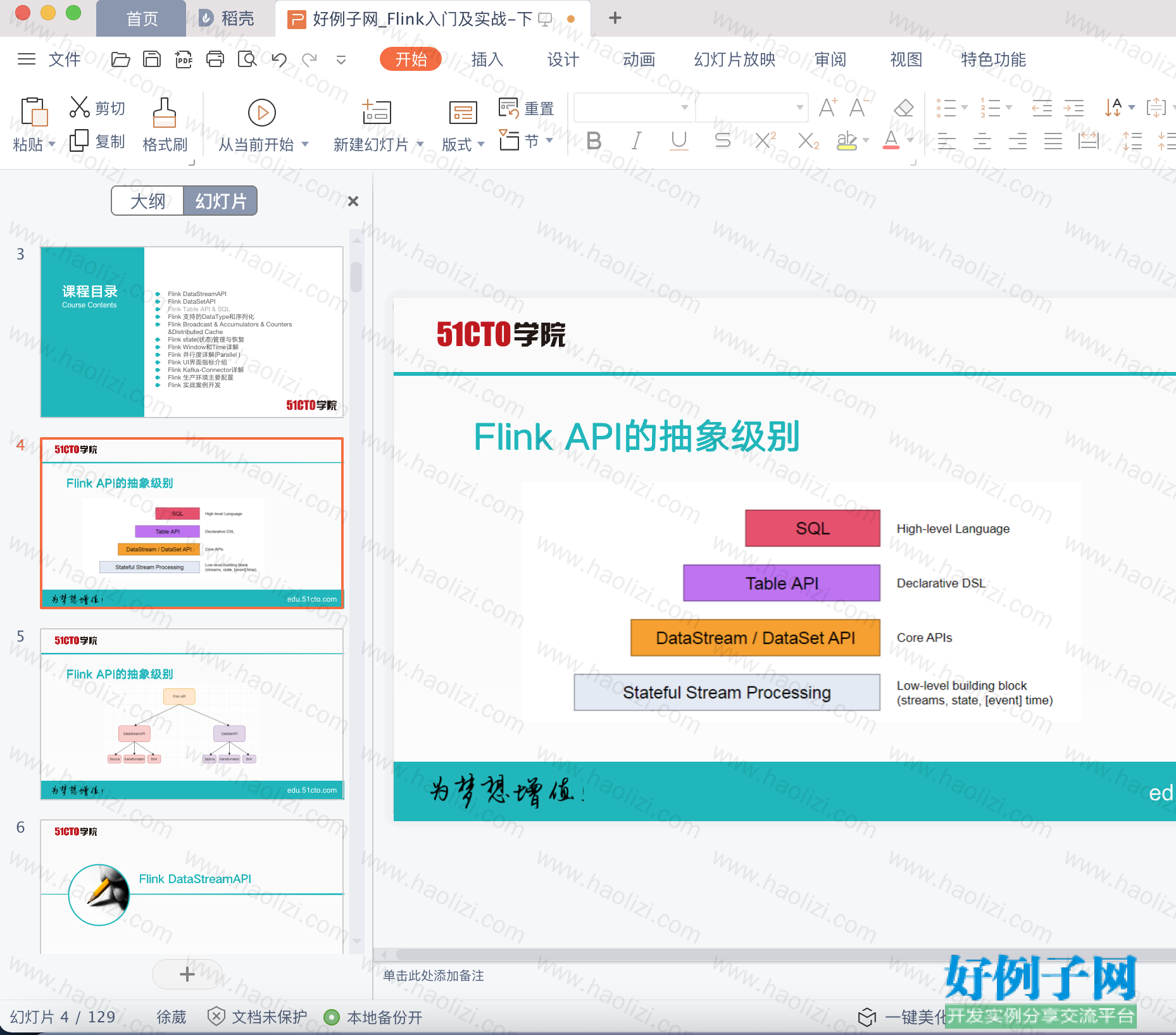Viewport: 1176px width, 1035px height.
Task: Switch to the 插入 tab
Action: pyautogui.click(x=487, y=59)
